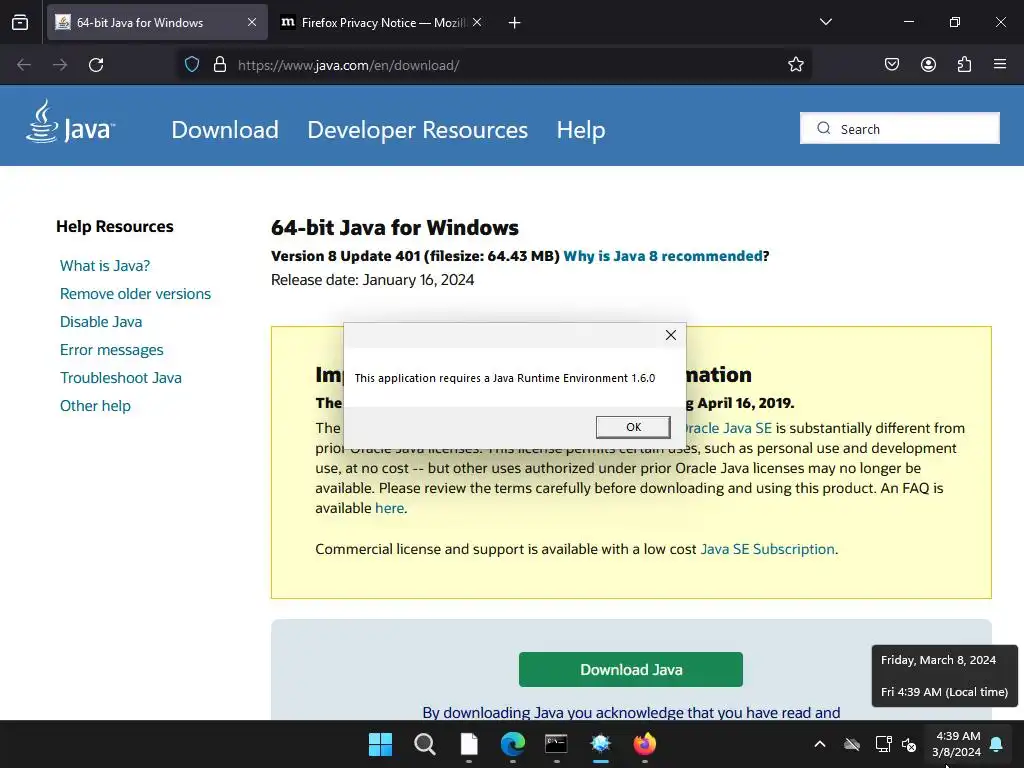View site security padlock info
Viewport: 1024px width, 768px height.
point(220,65)
